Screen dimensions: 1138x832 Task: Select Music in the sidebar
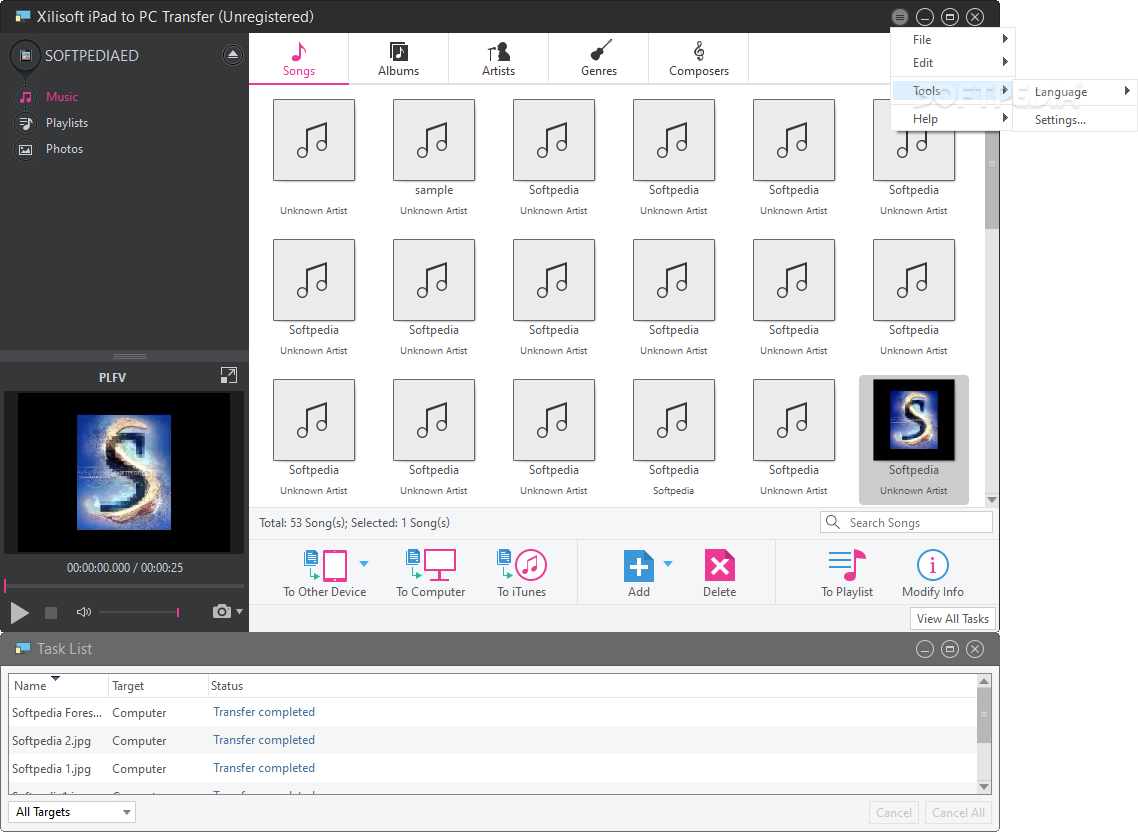(x=62, y=97)
